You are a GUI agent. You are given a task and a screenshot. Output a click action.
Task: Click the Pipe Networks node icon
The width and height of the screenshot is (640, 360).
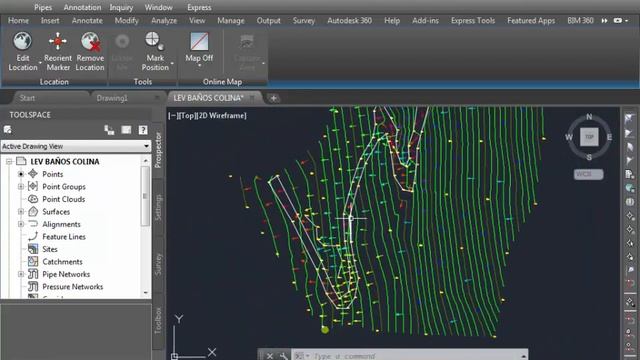33,274
